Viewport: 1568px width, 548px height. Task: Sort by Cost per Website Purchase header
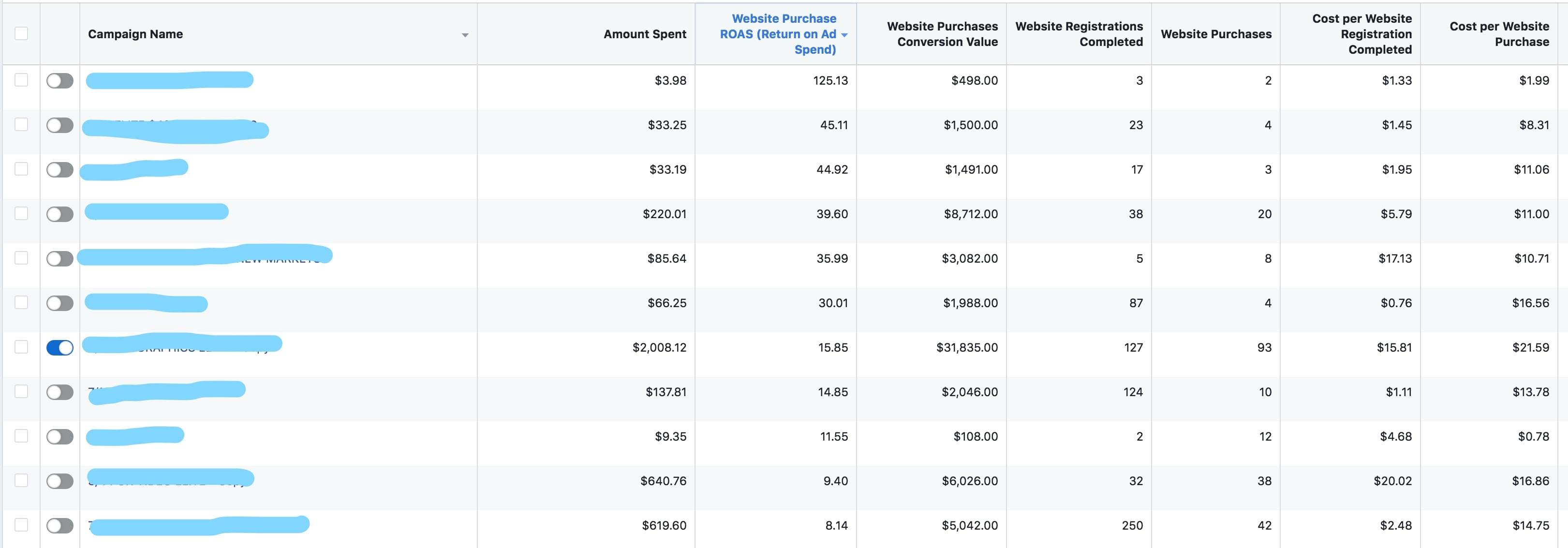coord(1499,34)
